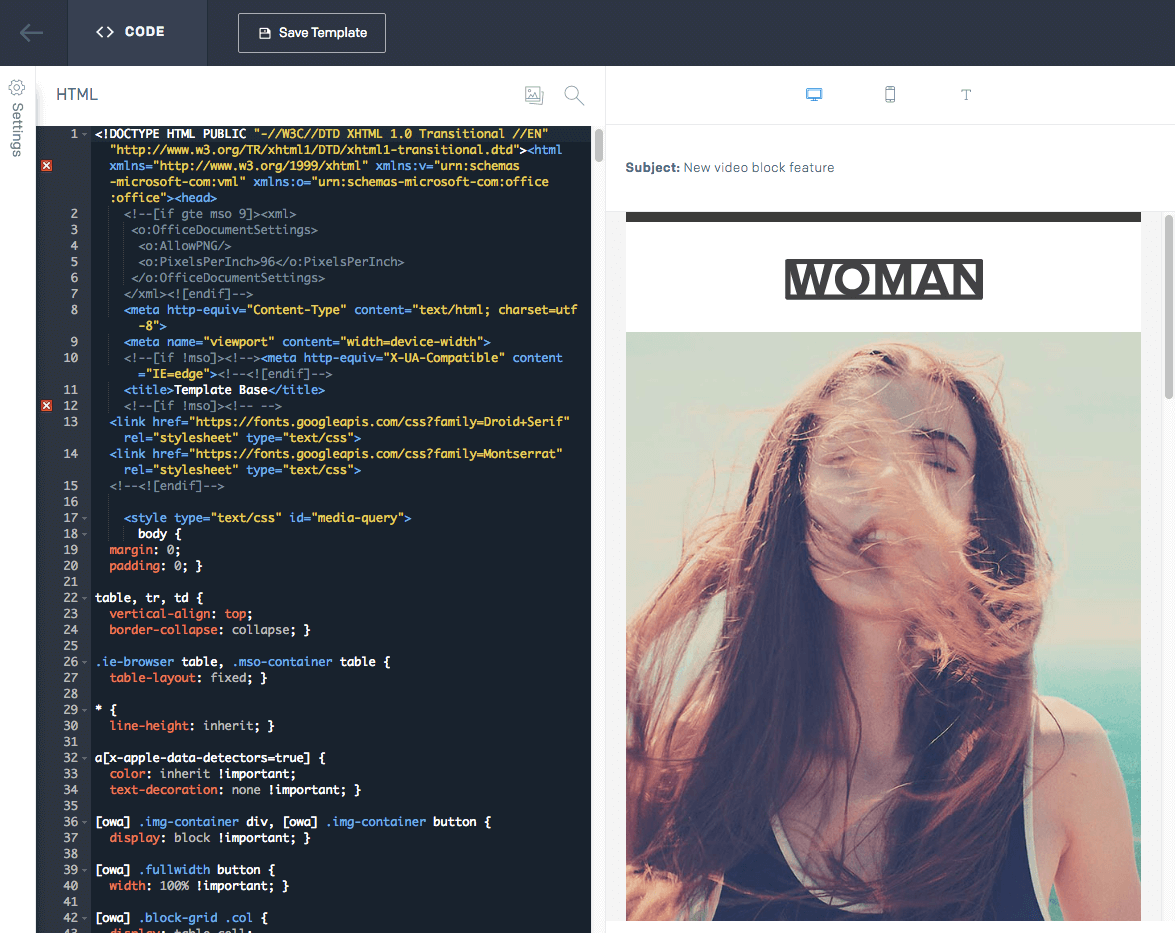Collapse code fold at line 1
Viewport: 1175px width, 933px height.
click(85, 134)
